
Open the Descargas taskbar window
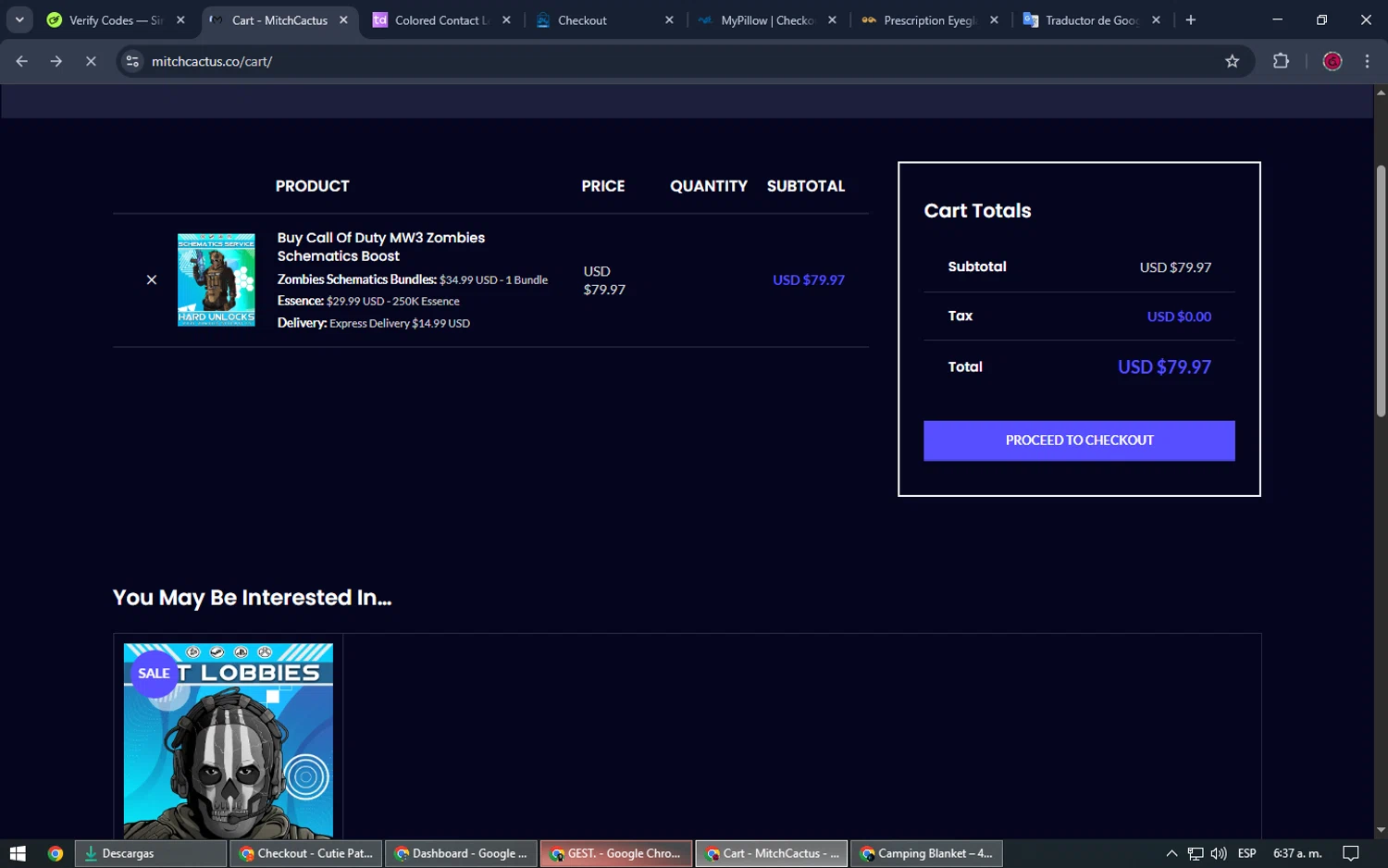point(151,853)
